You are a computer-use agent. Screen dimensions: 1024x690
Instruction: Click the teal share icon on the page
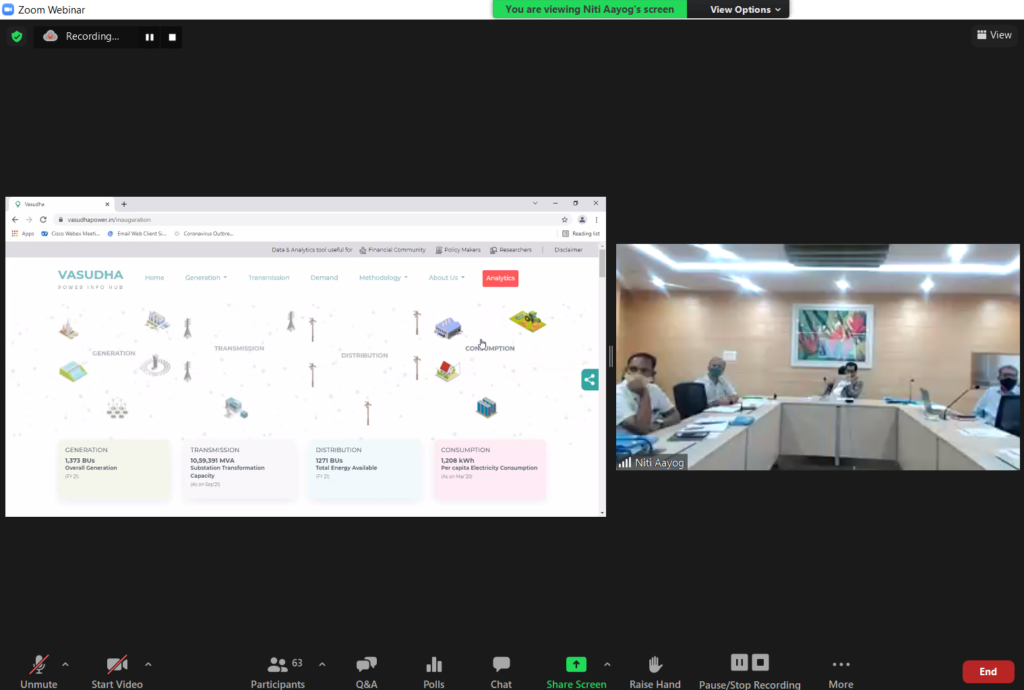click(590, 380)
